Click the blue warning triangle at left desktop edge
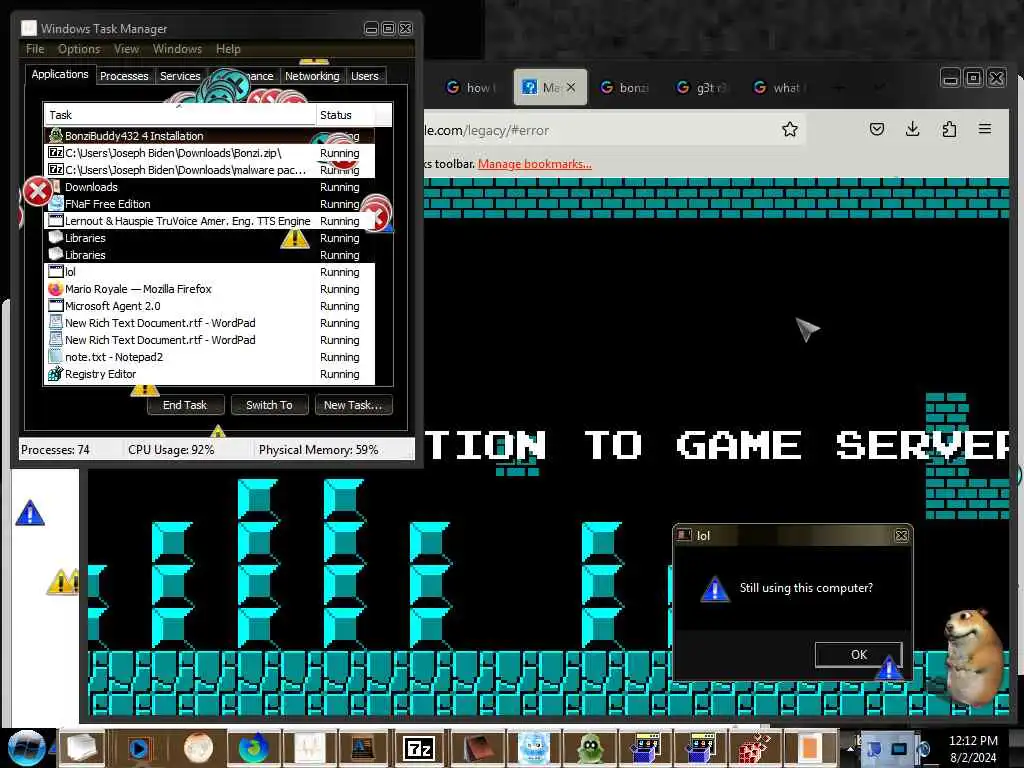Screen dimensions: 1024x768 click(30, 513)
